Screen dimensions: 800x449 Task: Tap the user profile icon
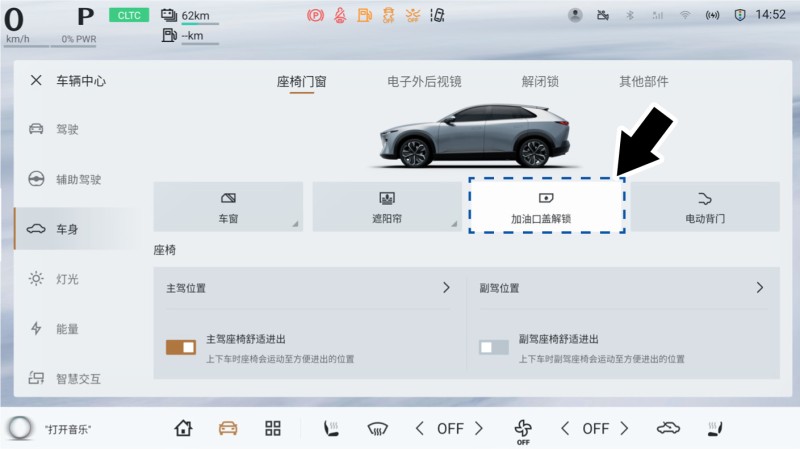(575, 15)
